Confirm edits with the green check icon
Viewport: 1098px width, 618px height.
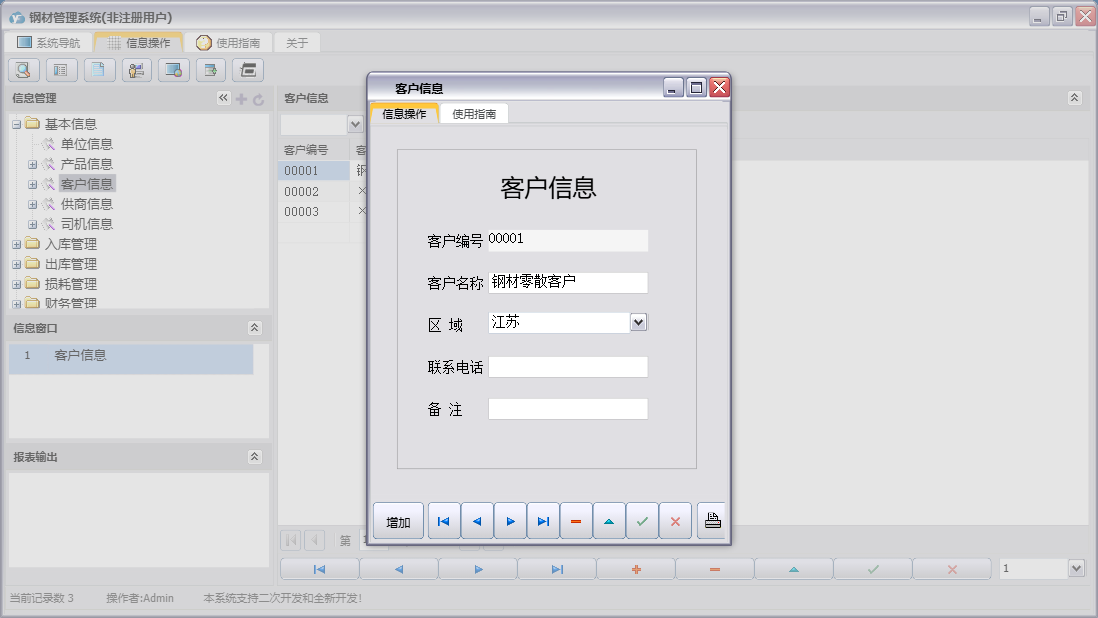pos(642,520)
